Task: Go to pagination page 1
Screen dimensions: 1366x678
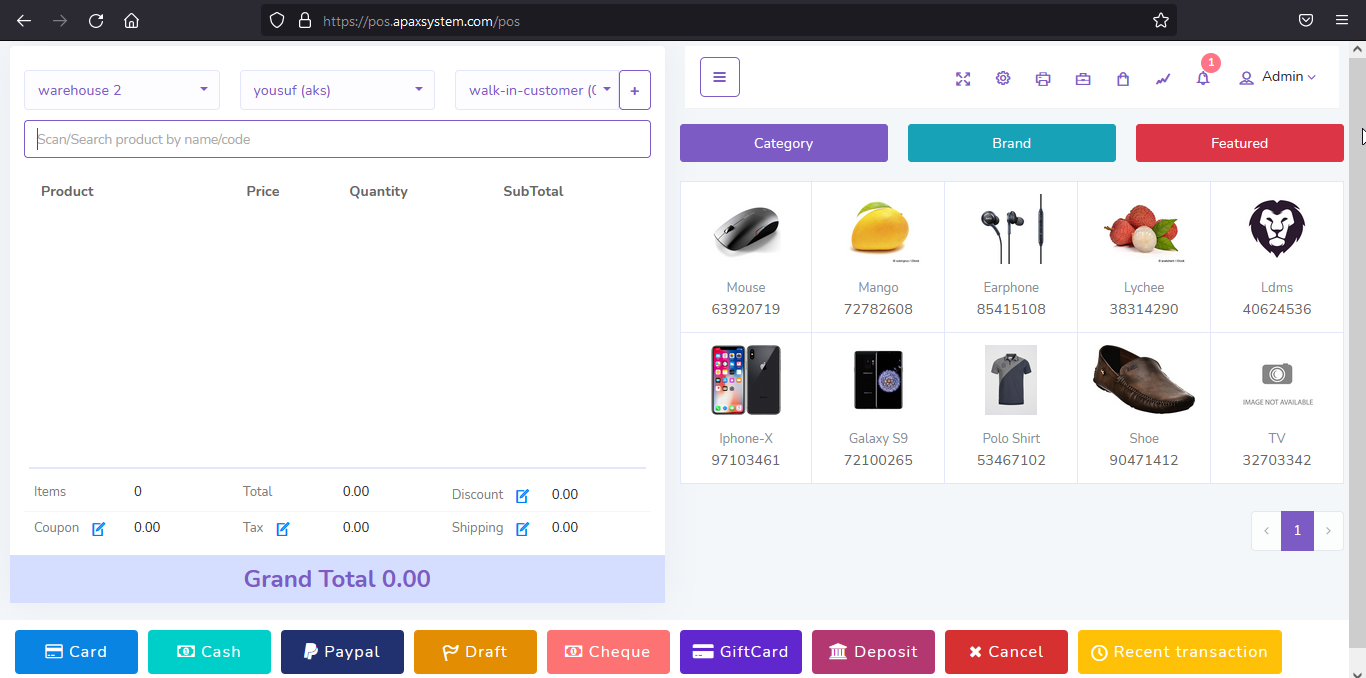Action: pyautogui.click(x=1297, y=531)
